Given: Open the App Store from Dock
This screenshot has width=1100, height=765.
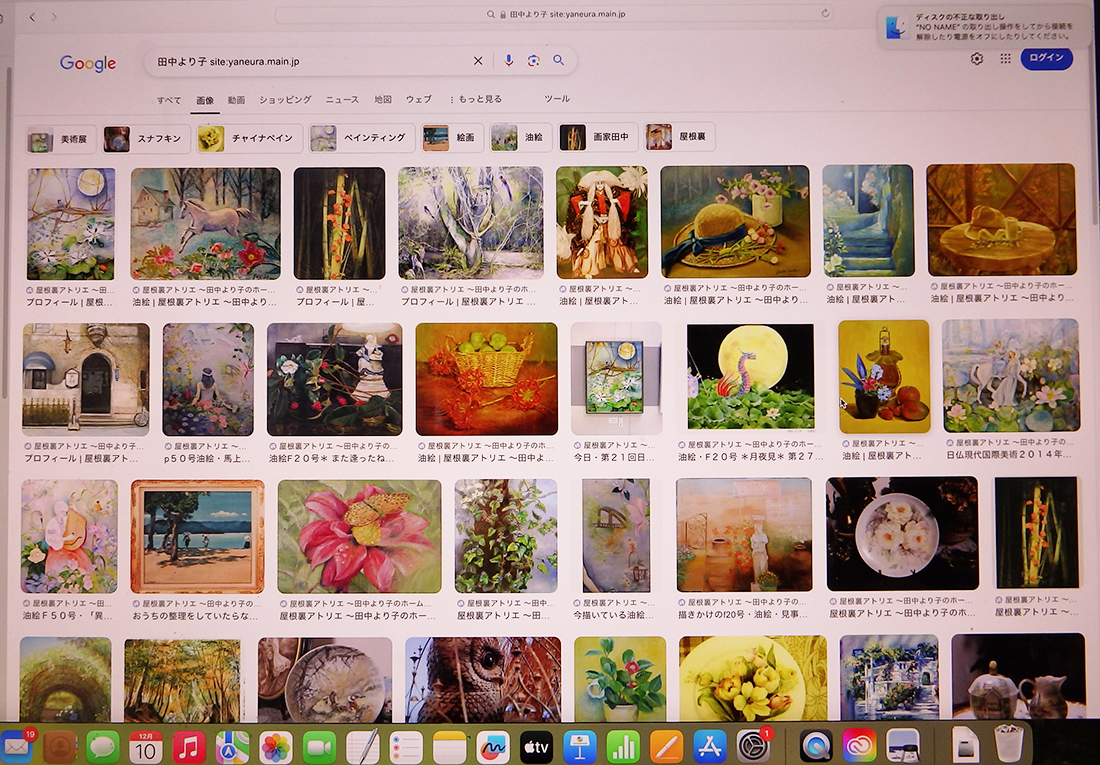Looking at the screenshot, I should click(709, 746).
